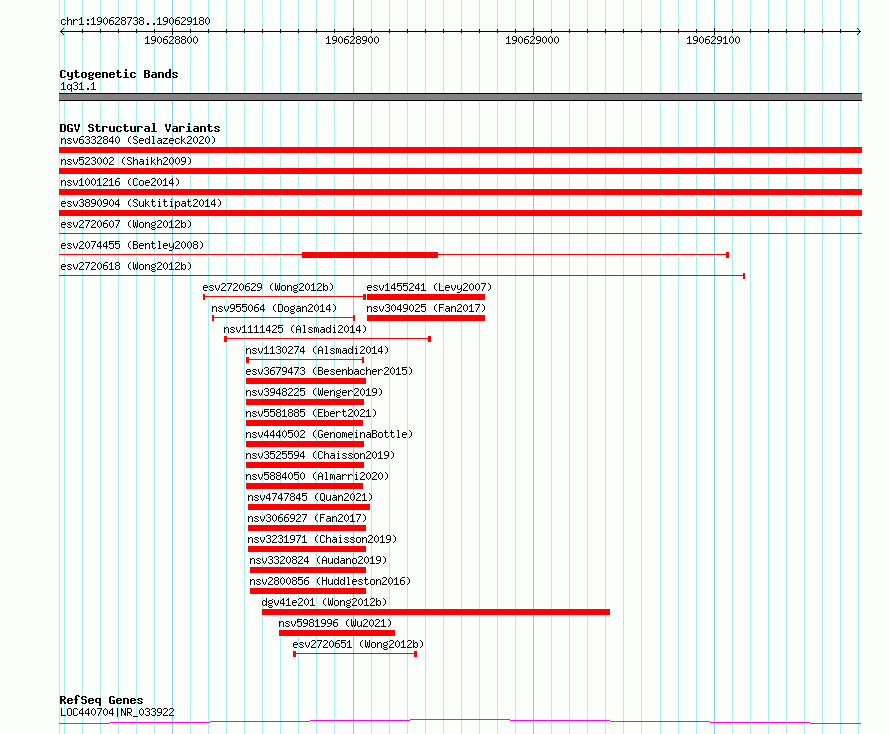Open the first nsv3525594 (Chaisson2019) label
Viewport: 890px width, 734px height.
320,455
